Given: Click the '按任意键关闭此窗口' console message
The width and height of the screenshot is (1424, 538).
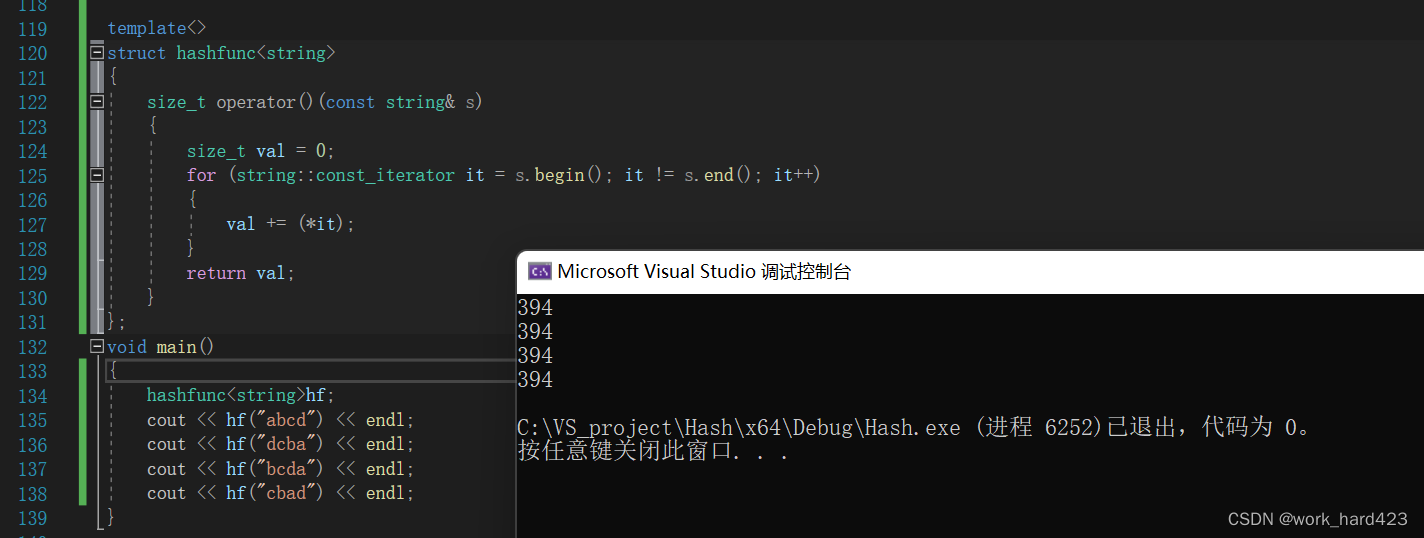Looking at the screenshot, I should click(x=653, y=452).
